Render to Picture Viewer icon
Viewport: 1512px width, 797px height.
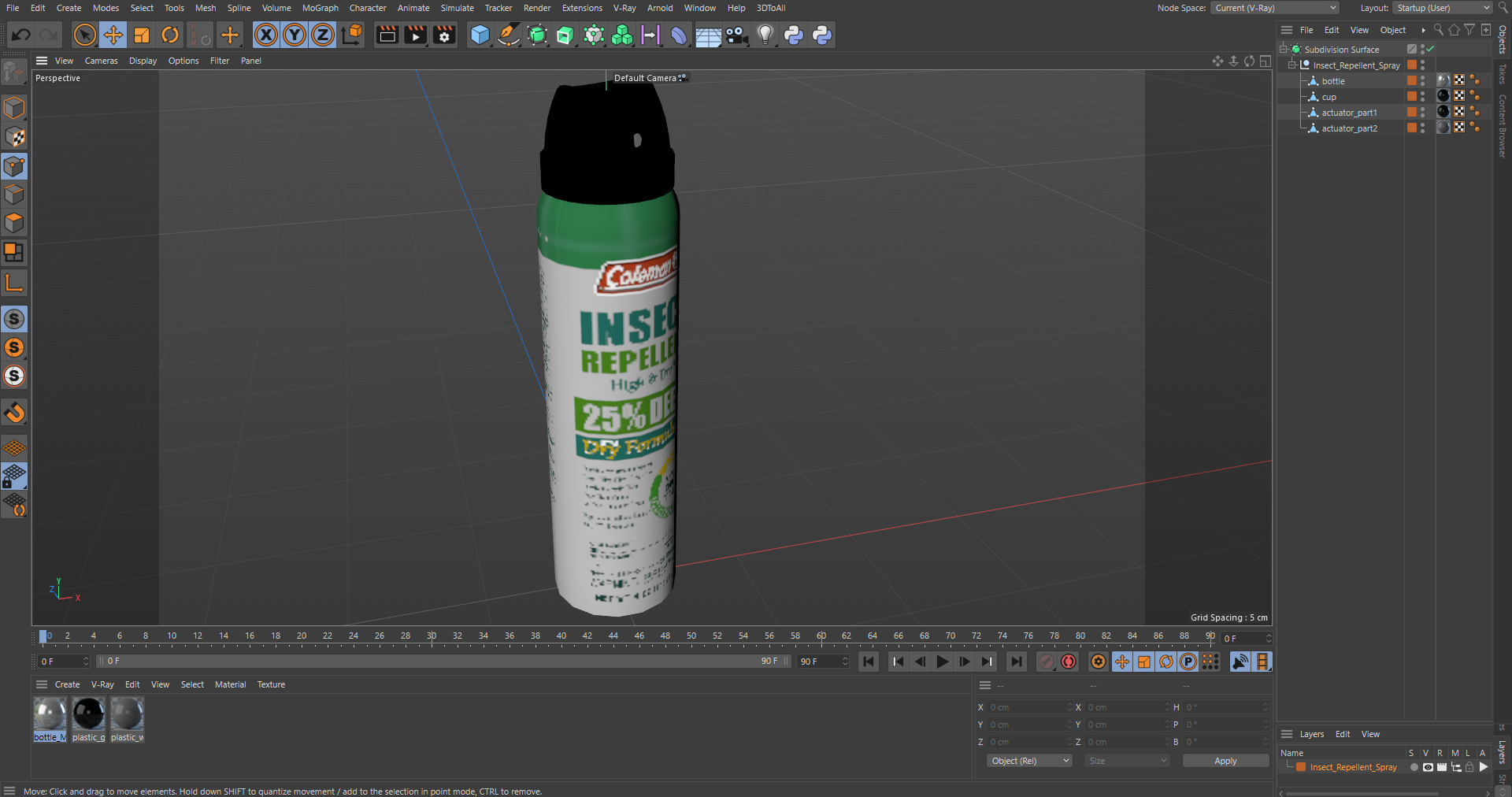[415, 35]
